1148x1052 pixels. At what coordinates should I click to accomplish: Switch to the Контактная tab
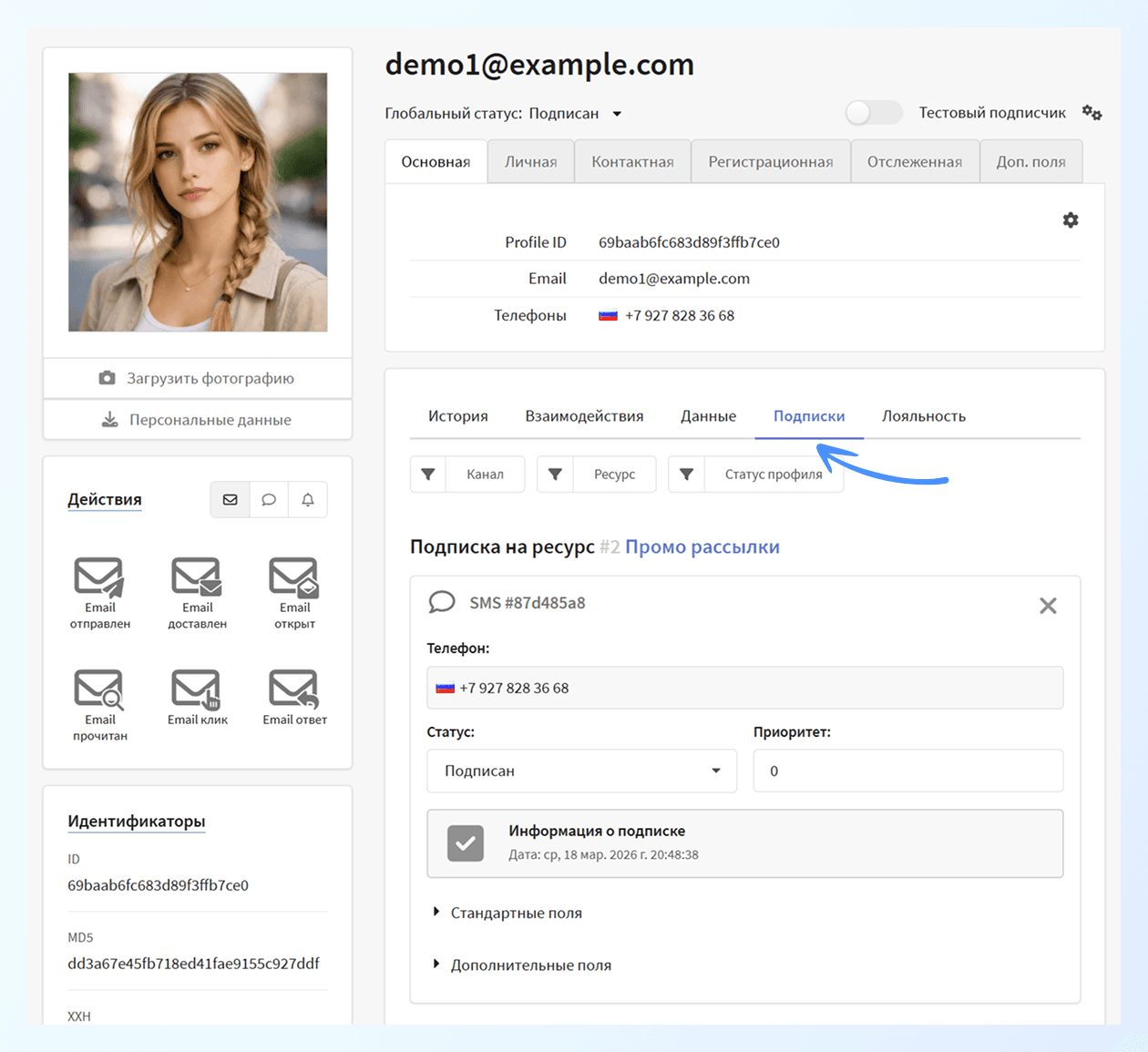click(x=632, y=162)
